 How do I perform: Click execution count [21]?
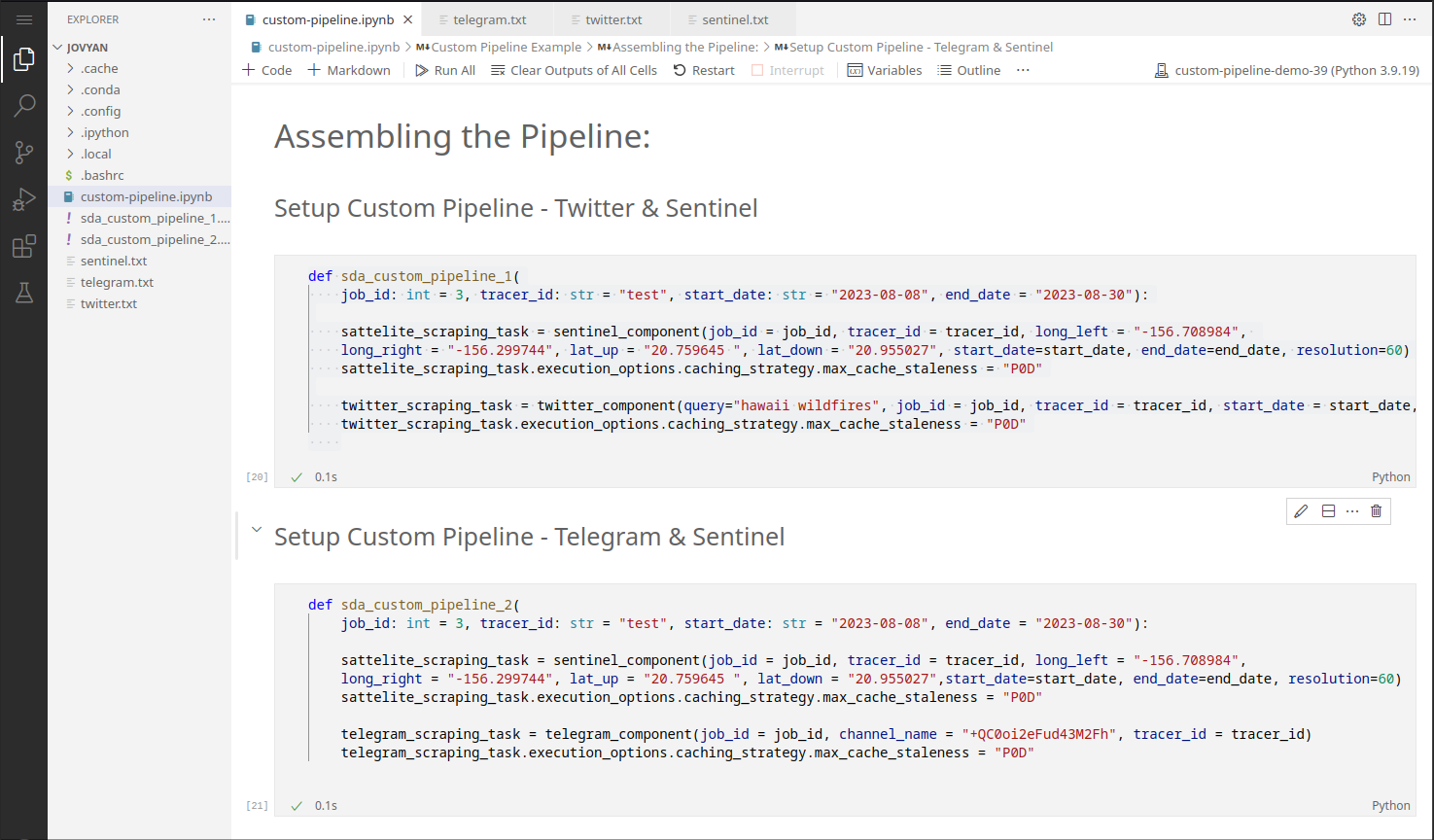coord(257,806)
